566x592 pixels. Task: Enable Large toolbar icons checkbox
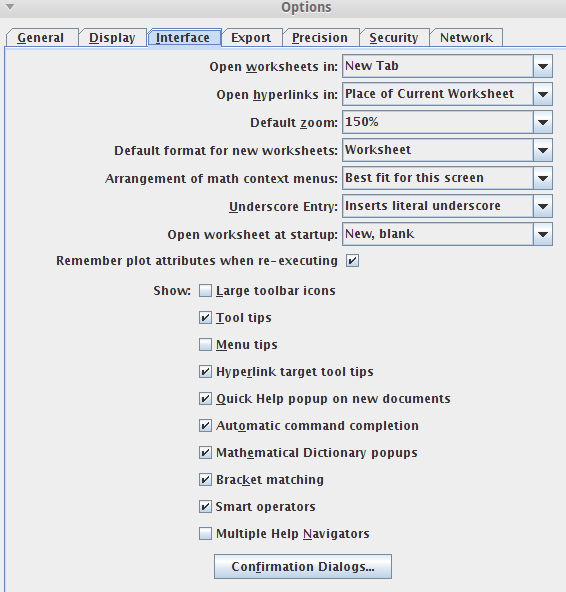tap(205, 291)
